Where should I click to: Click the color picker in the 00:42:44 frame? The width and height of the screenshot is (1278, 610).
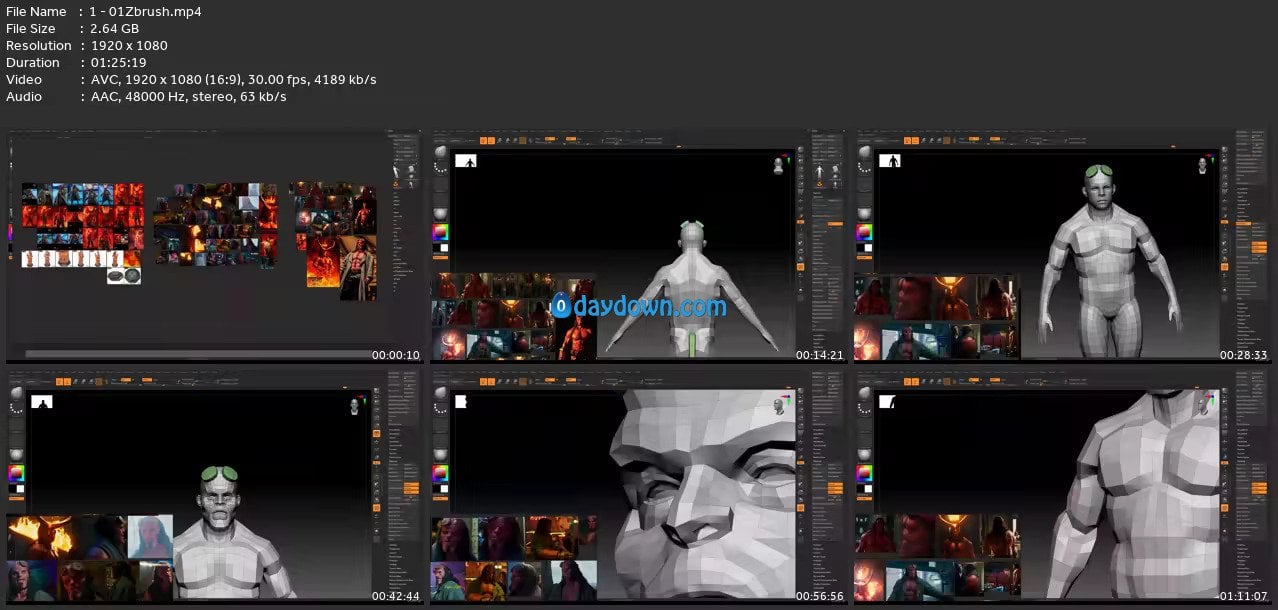[x=16, y=474]
